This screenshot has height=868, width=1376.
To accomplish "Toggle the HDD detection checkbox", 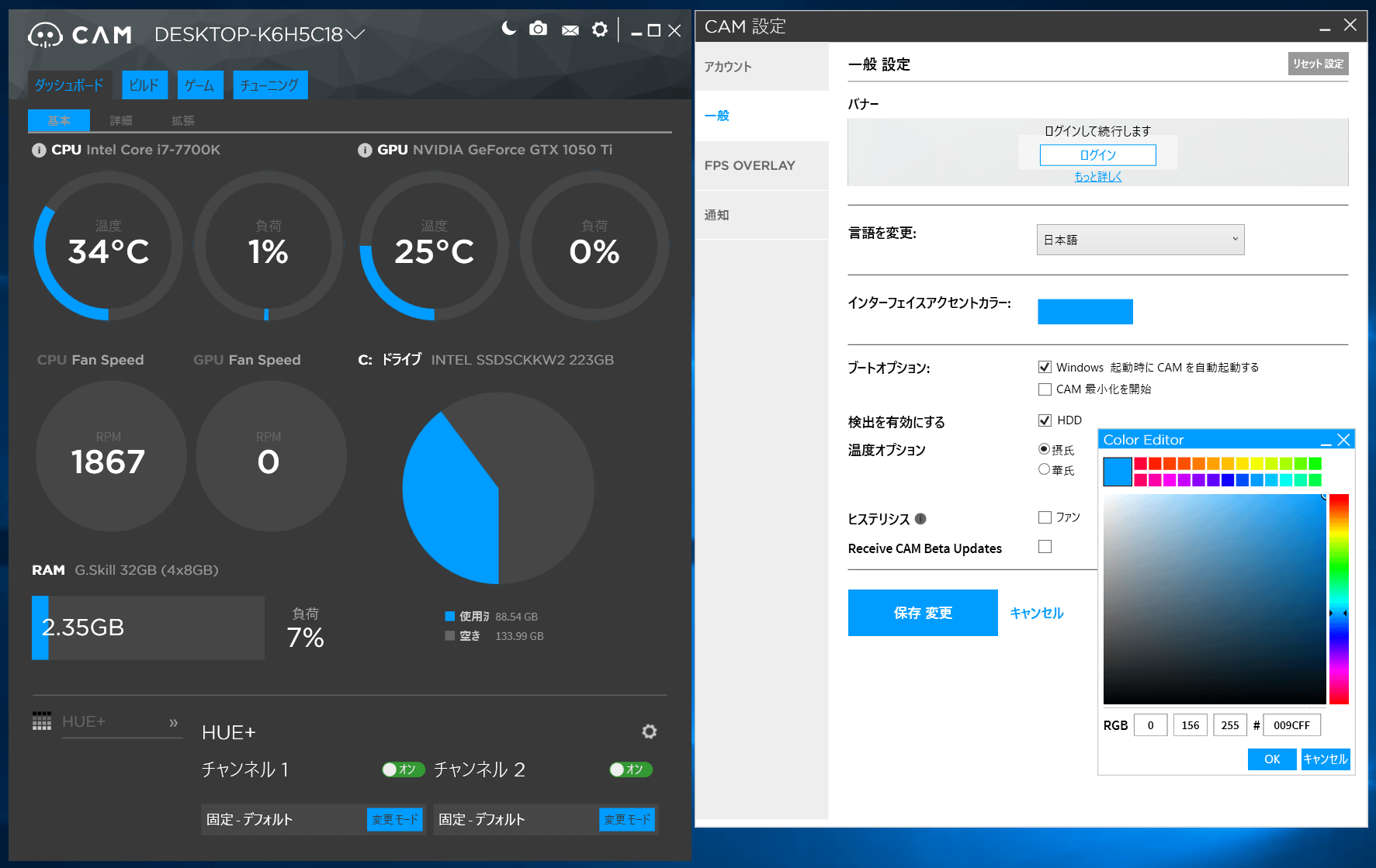I will coord(1045,420).
